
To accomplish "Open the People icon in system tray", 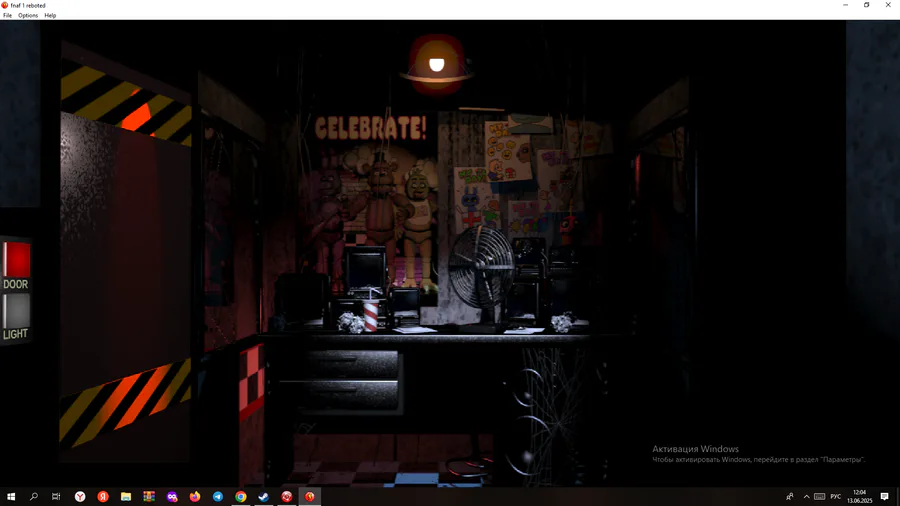I will point(790,497).
